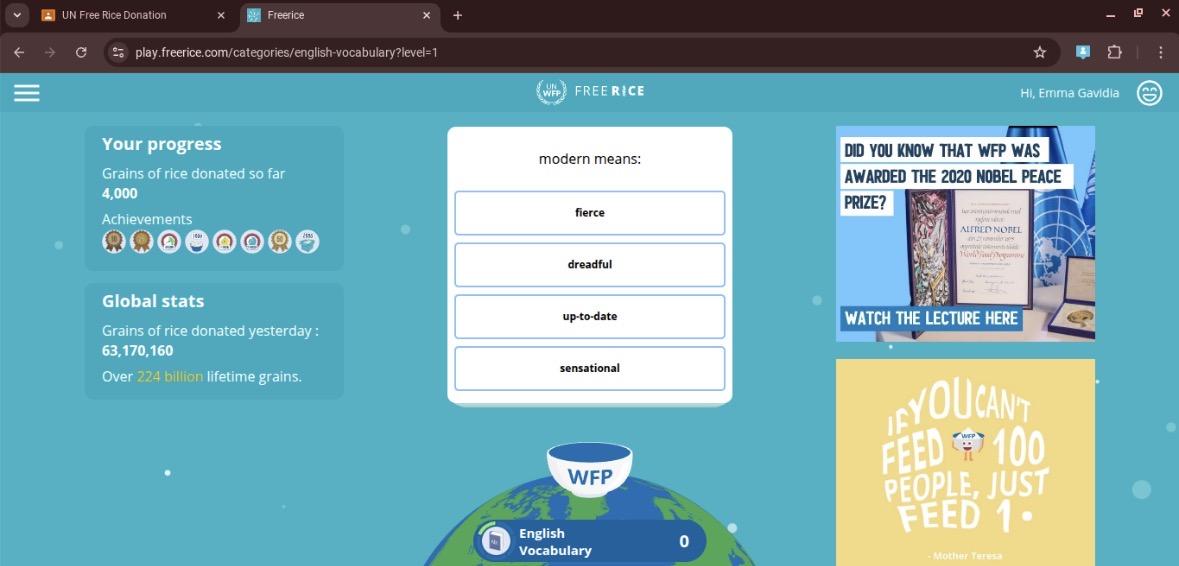Open the smiley profile avatar icon
1179x566 pixels.
click(x=1149, y=93)
